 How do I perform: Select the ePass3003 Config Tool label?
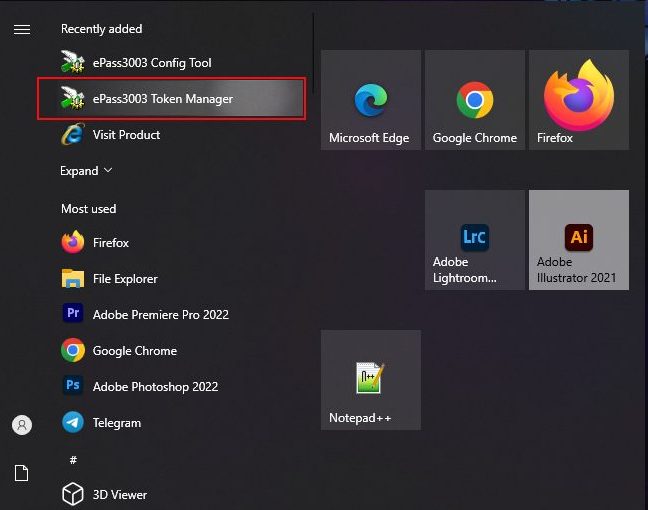[x=152, y=63]
